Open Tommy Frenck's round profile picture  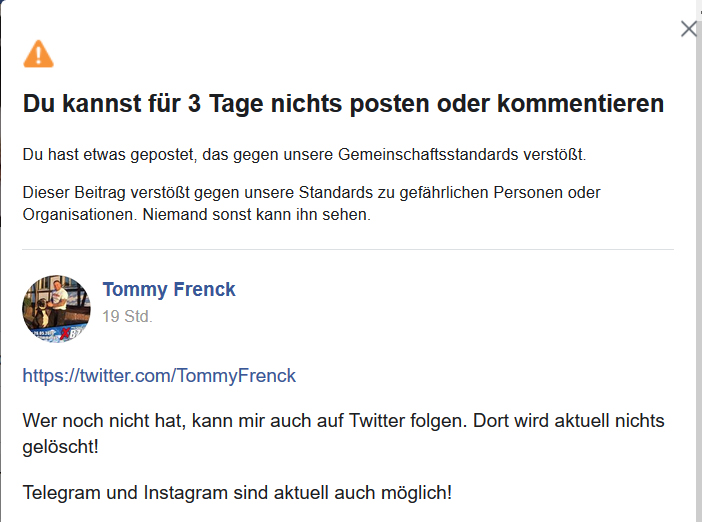(x=56, y=309)
